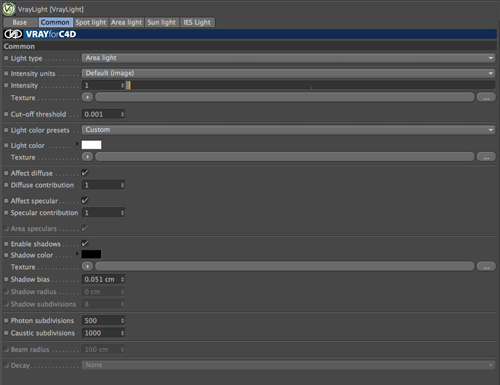This screenshot has width=500, height=385.
Task: Click the Light color Texture ellipsis button
Action: point(486,157)
